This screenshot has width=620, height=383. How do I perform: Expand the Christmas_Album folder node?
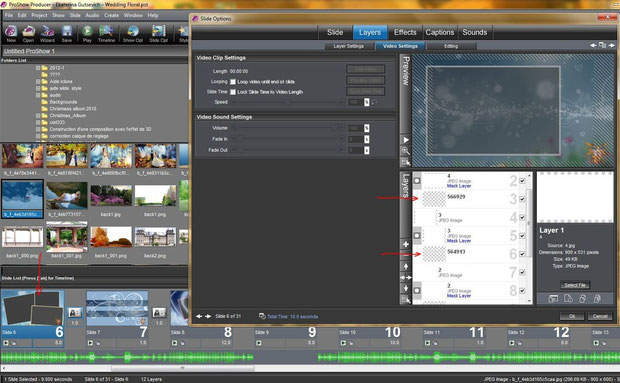38,116
